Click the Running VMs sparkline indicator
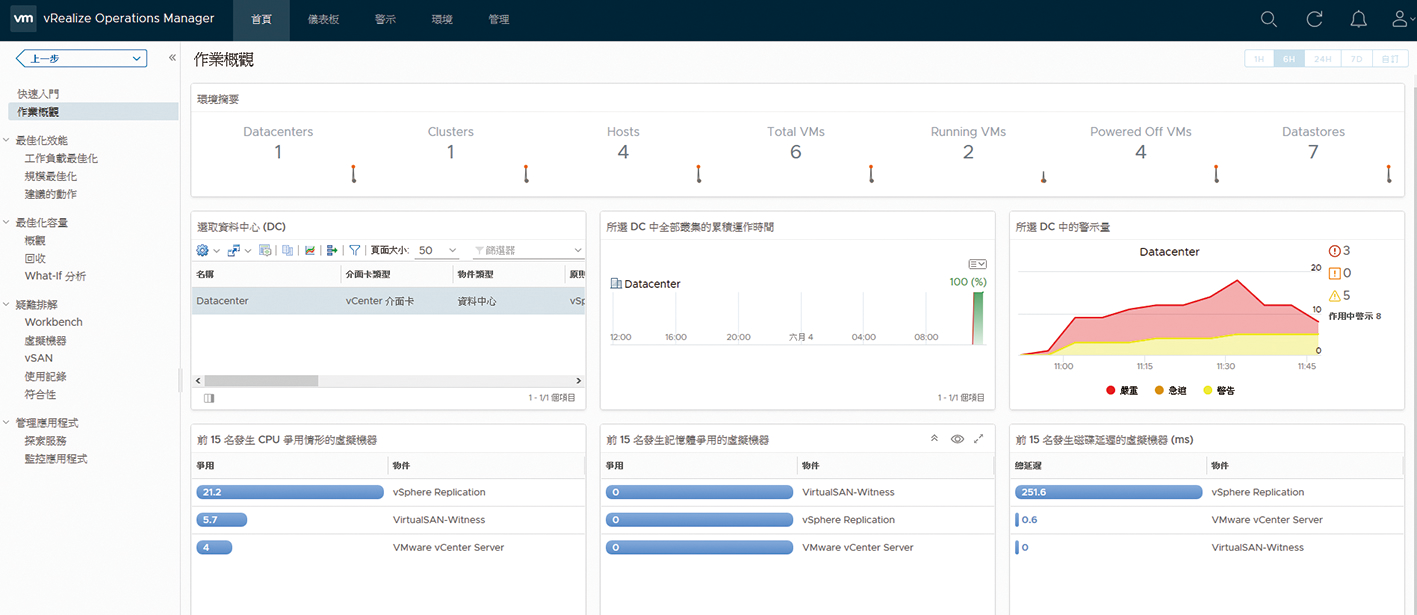The image size is (1417, 615). click(x=1043, y=177)
